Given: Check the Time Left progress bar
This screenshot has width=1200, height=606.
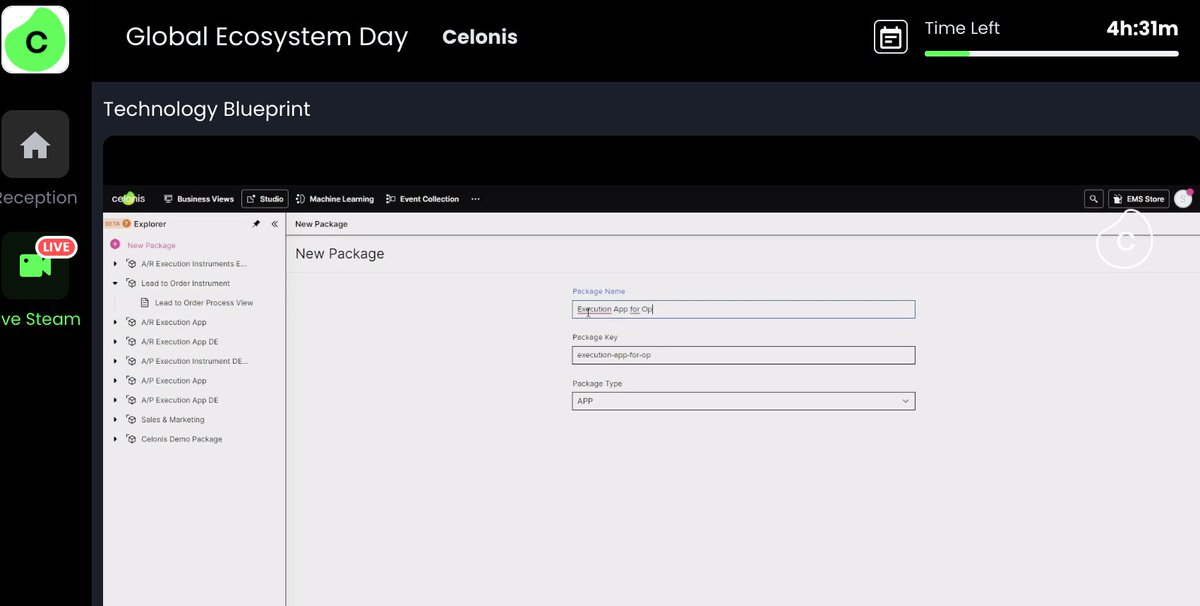Looking at the screenshot, I should coord(1051,52).
